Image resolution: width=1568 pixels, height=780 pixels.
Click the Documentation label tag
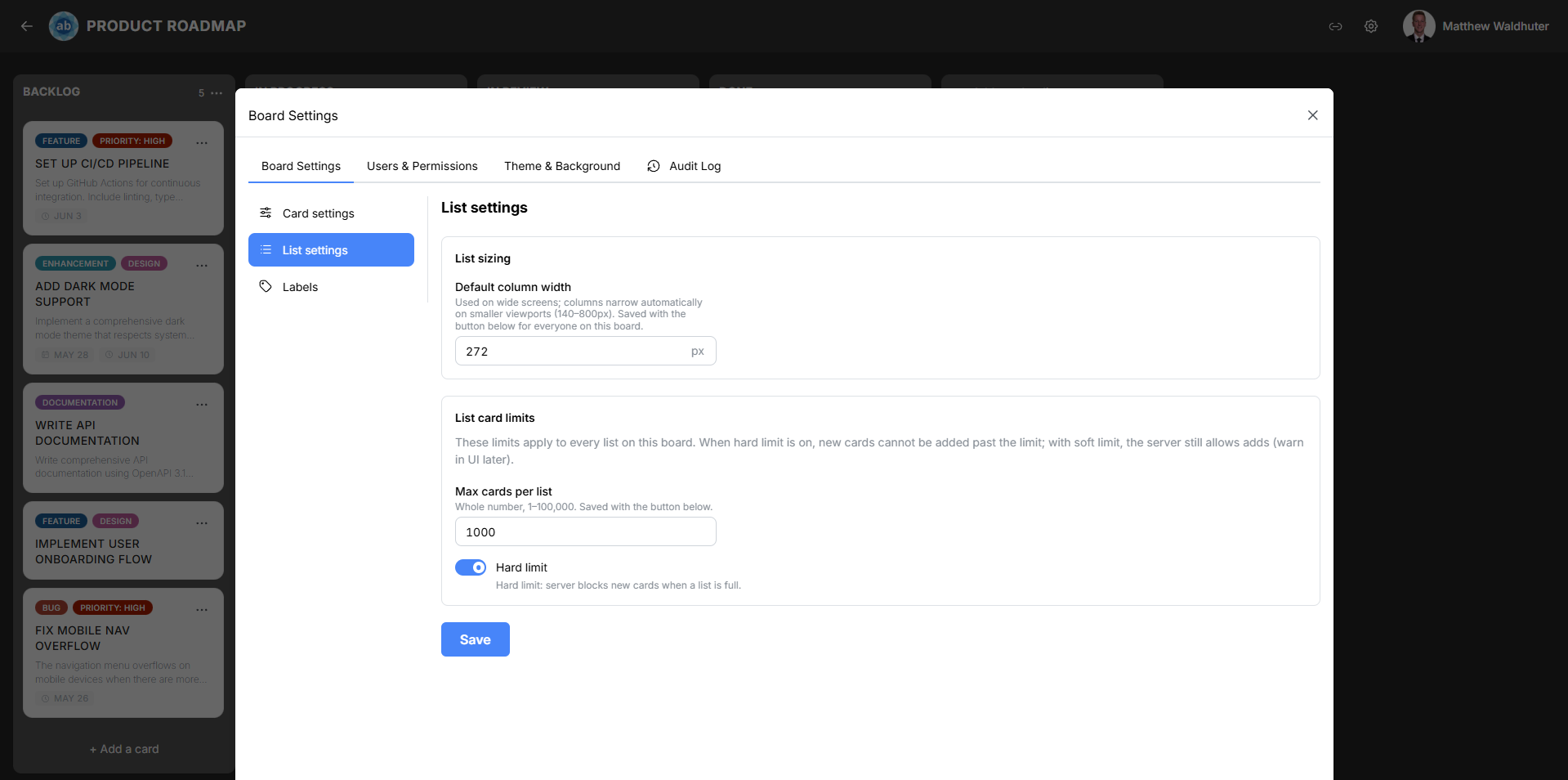[80, 402]
